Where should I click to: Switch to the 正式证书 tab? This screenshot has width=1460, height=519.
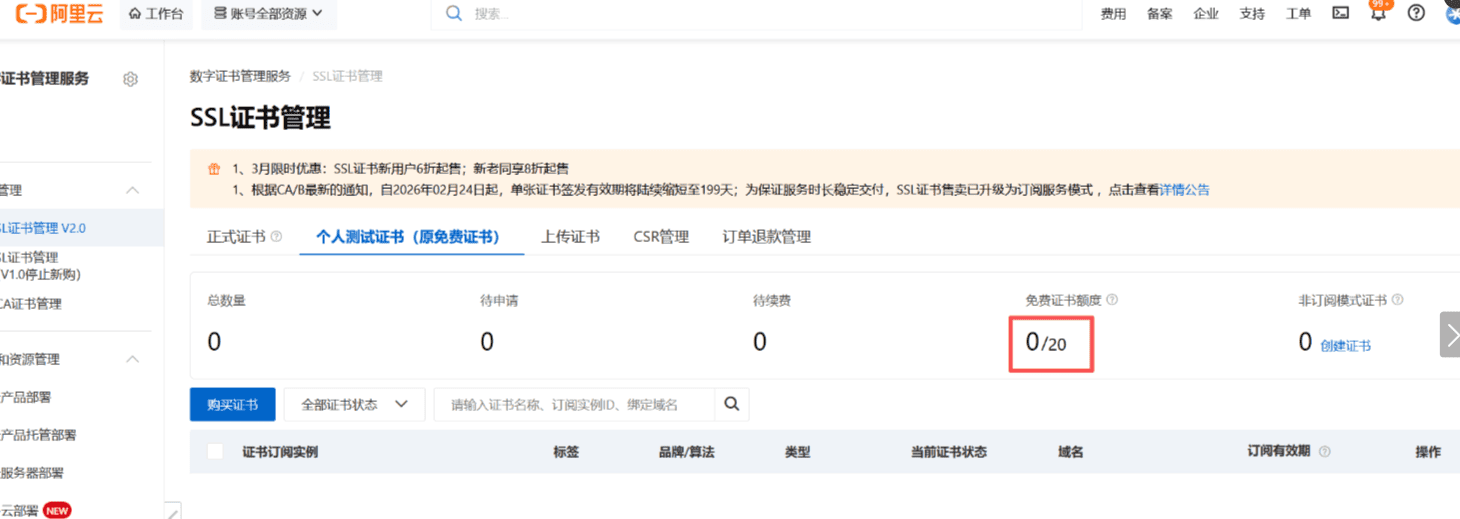[x=236, y=237]
